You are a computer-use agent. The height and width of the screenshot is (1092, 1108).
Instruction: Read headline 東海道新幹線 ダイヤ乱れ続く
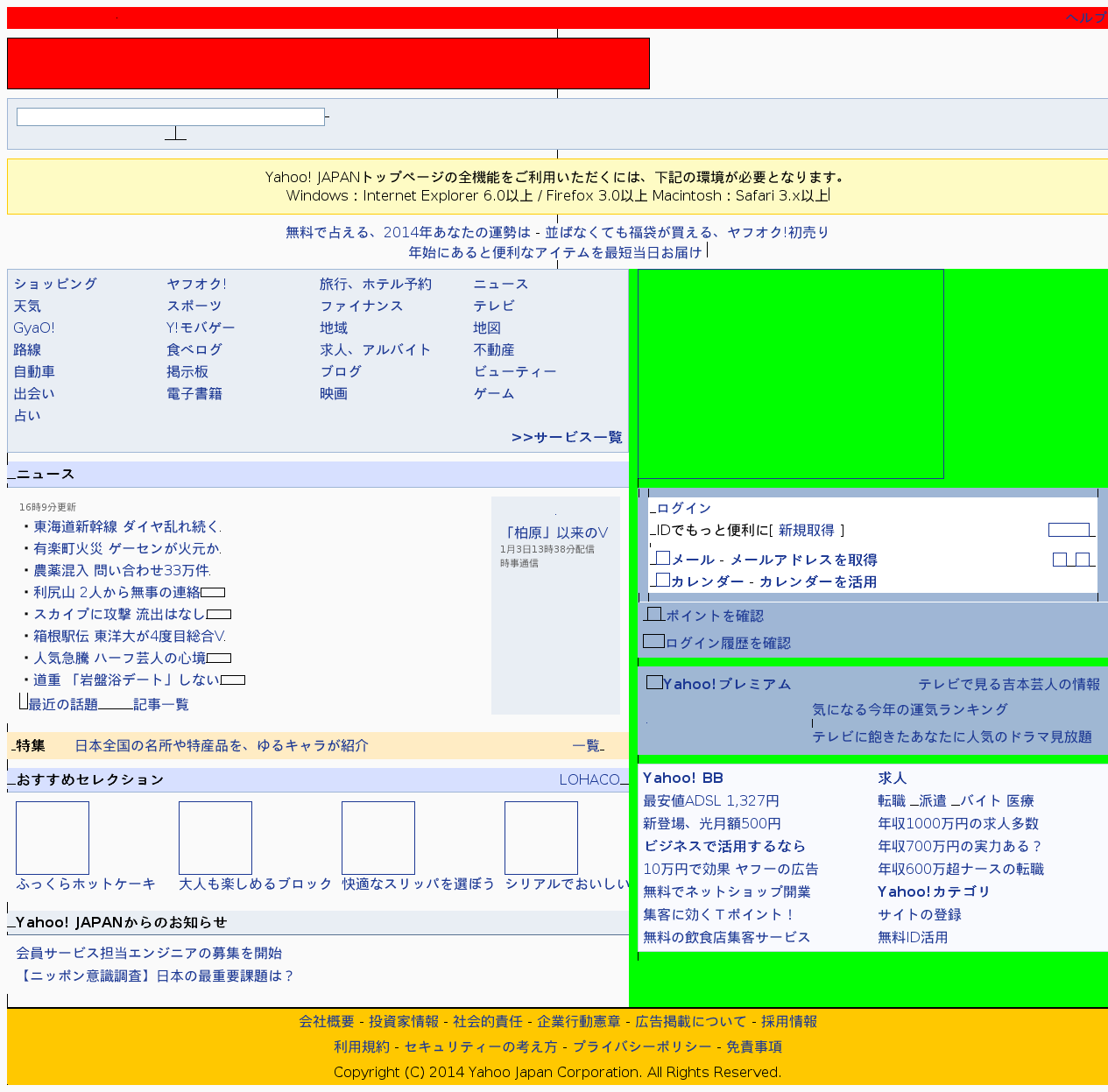(126, 526)
